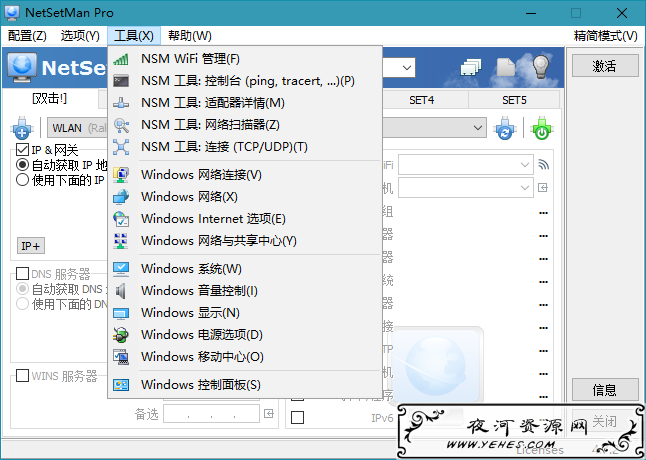Select the [双击!] profile tab

click(x=49, y=99)
